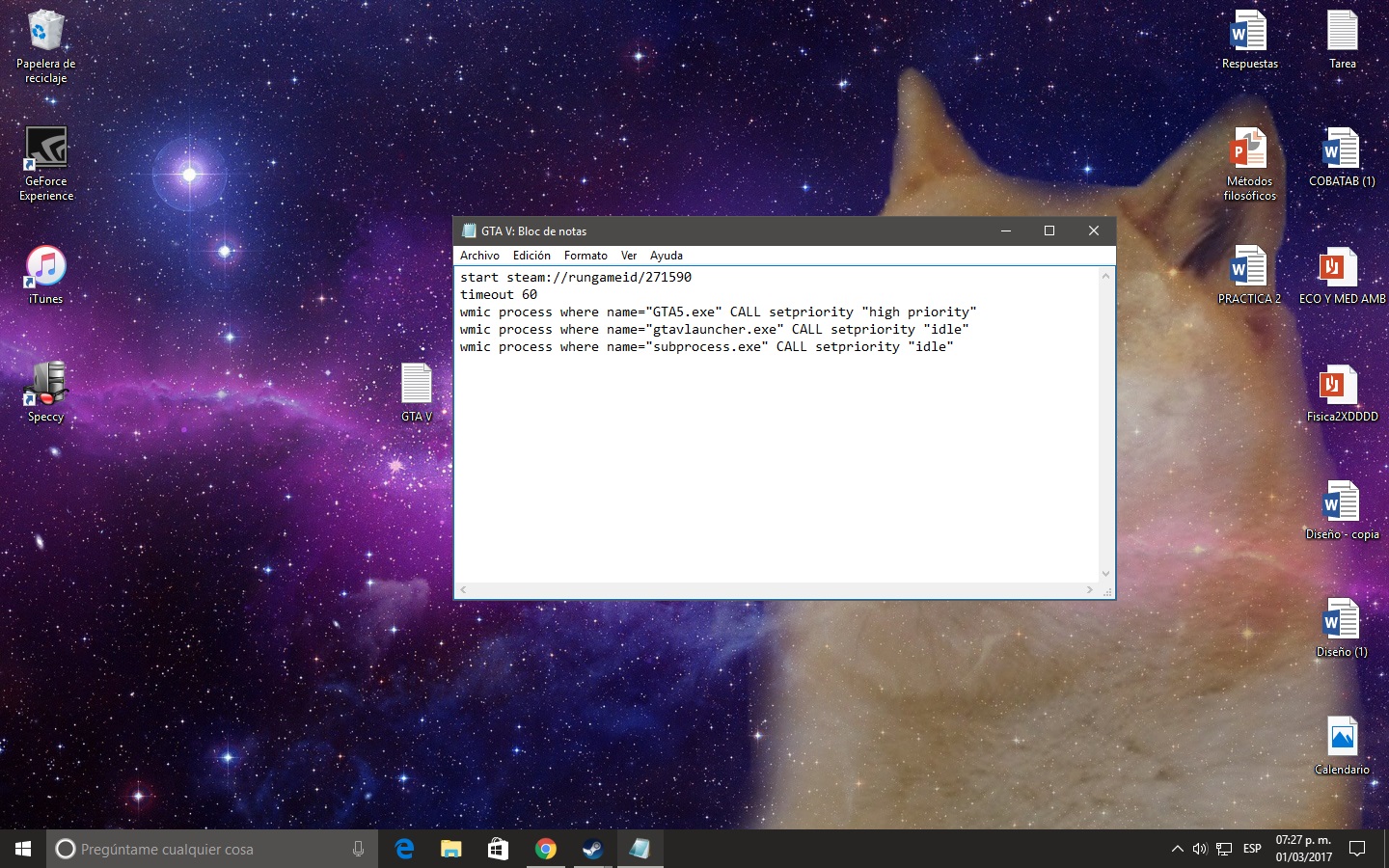1389x868 pixels.
Task: Click the Notepad title bar icon
Action: [469, 231]
